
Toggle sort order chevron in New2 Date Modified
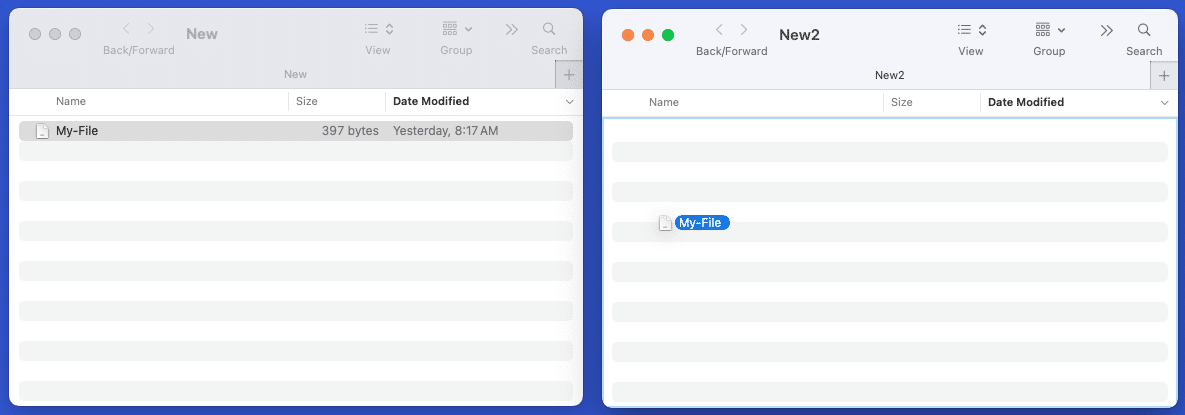(1164, 103)
